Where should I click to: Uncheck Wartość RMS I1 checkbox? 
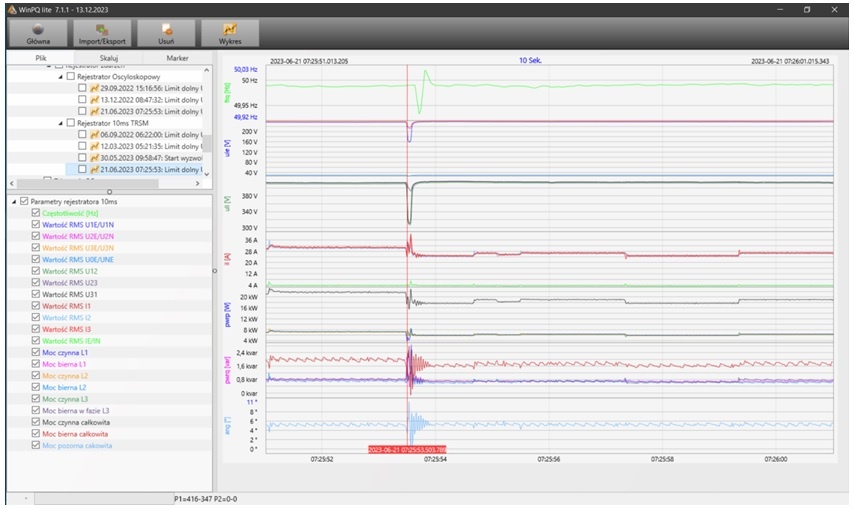pos(36,306)
